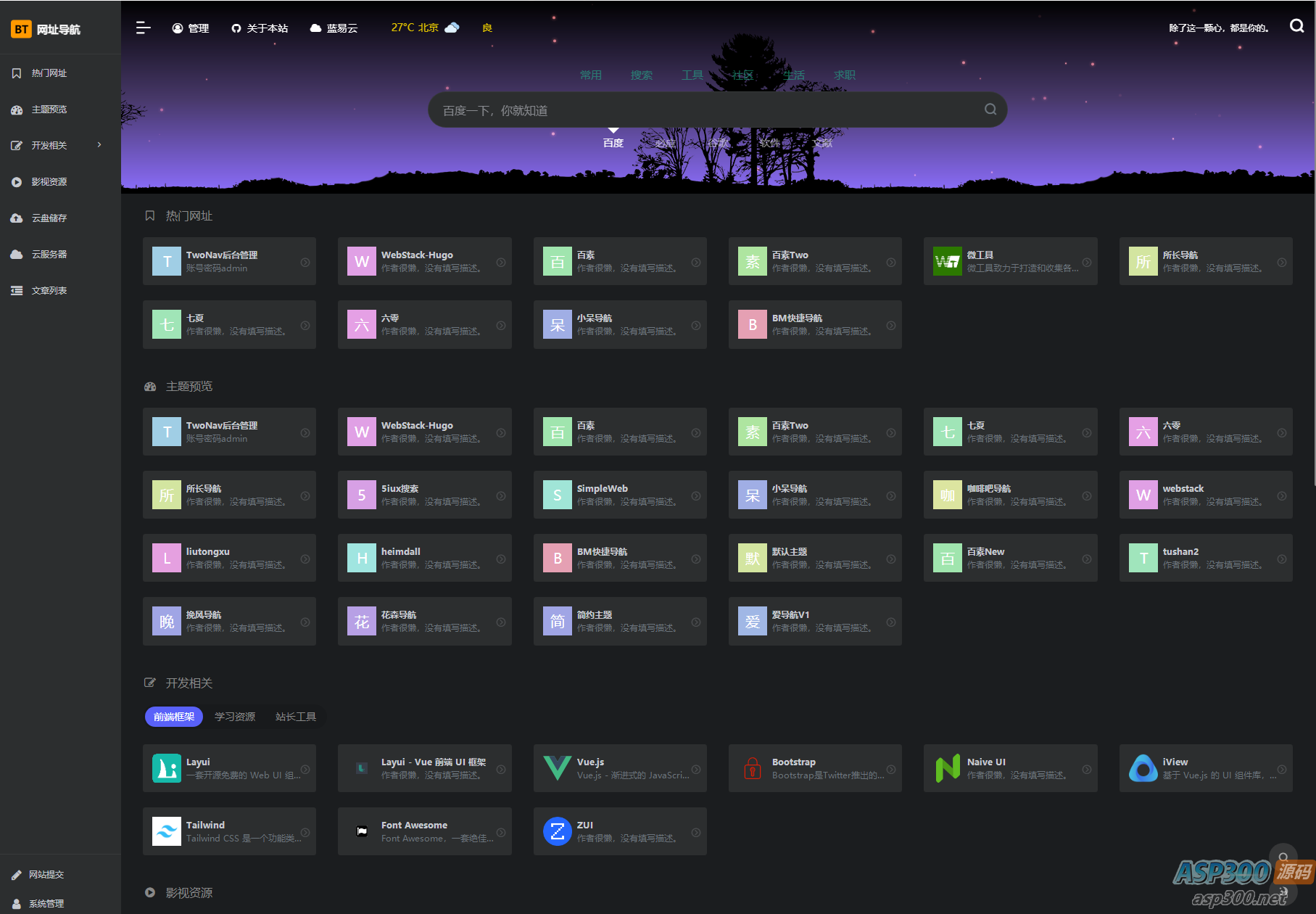
Task: Click the arrow icon on 所长导航 hot card
Action: point(1282,263)
